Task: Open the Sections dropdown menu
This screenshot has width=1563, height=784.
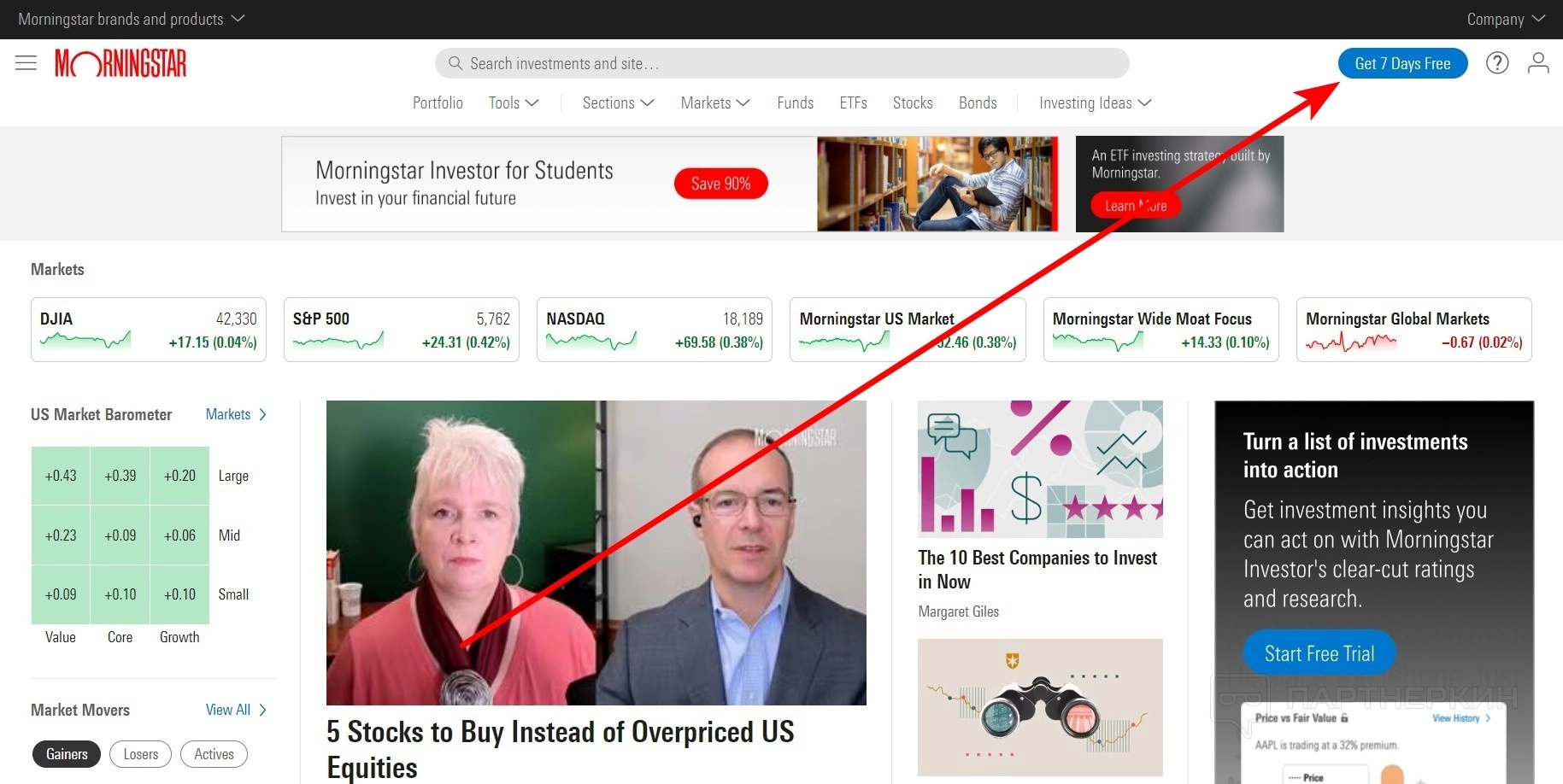Action: point(618,102)
